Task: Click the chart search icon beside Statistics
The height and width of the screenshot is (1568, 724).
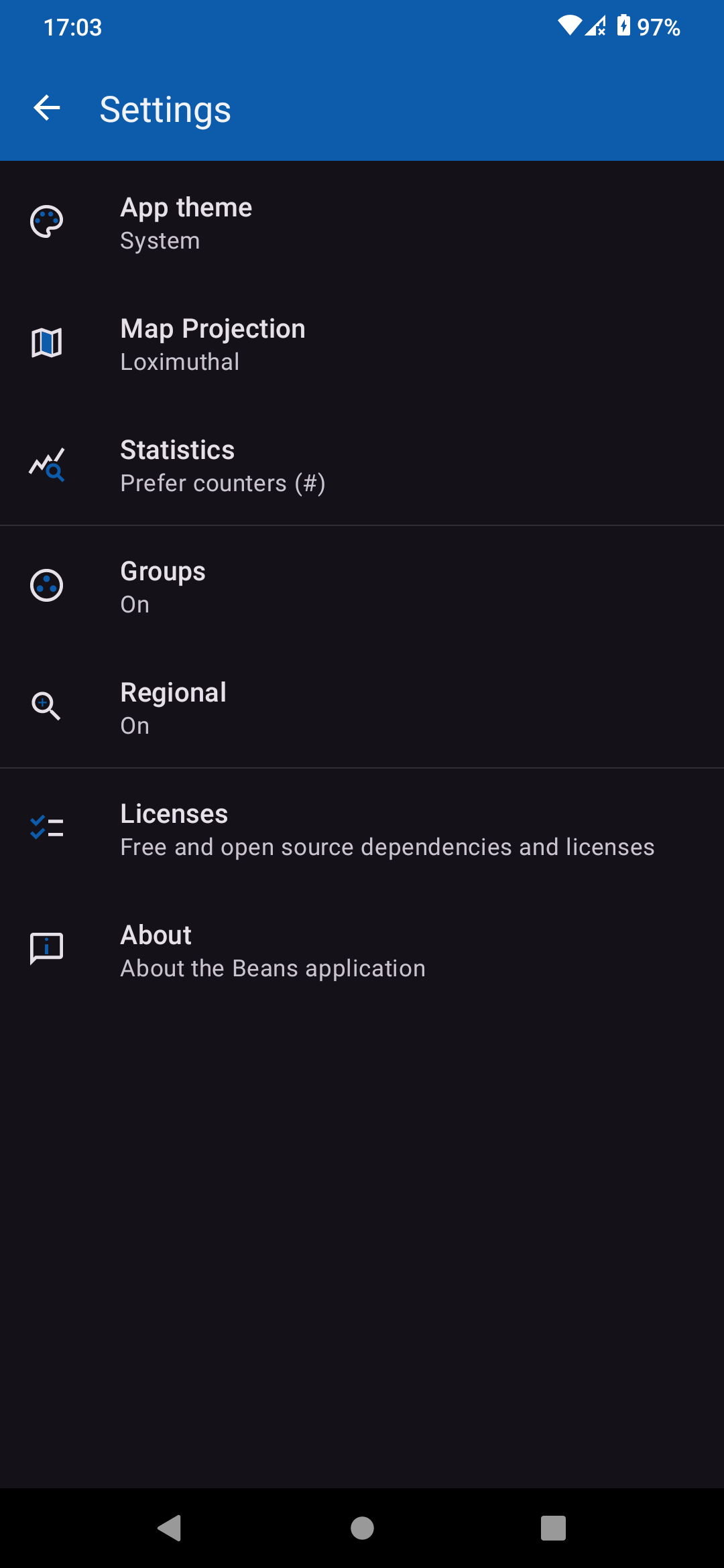Action: click(47, 464)
